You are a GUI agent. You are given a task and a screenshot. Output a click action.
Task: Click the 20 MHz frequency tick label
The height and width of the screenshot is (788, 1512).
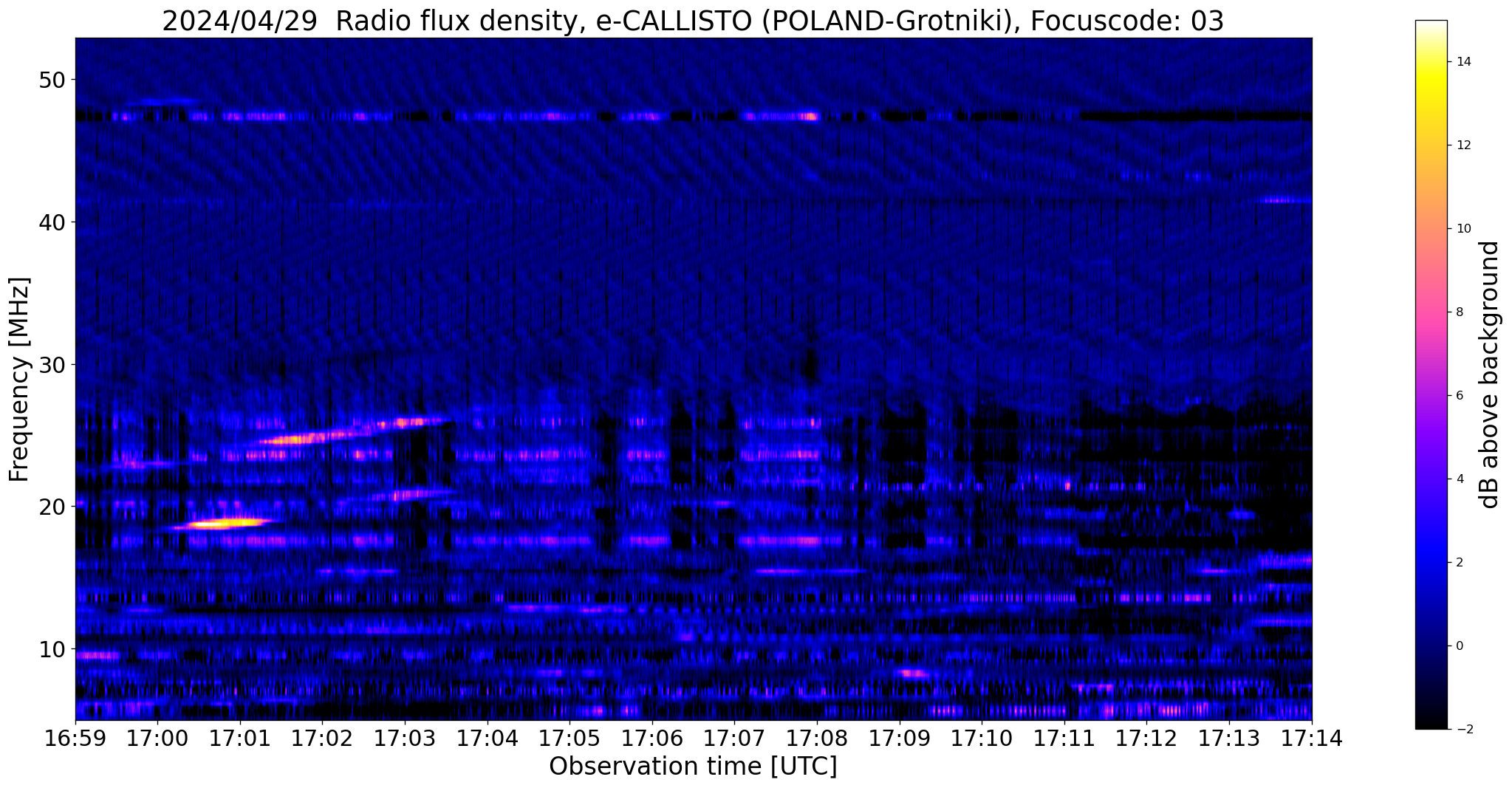[x=52, y=507]
